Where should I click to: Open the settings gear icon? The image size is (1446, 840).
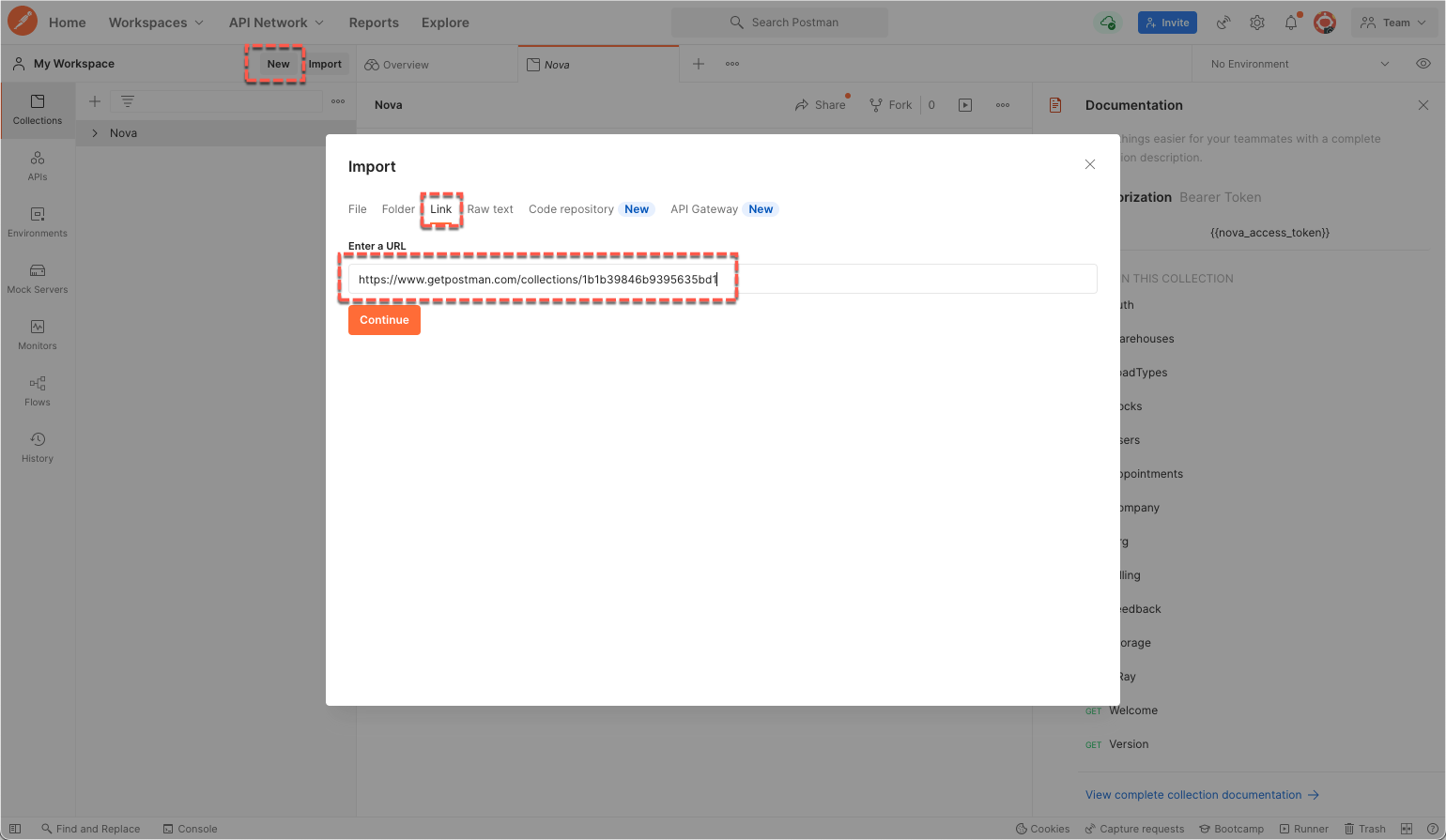(x=1257, y=23)
